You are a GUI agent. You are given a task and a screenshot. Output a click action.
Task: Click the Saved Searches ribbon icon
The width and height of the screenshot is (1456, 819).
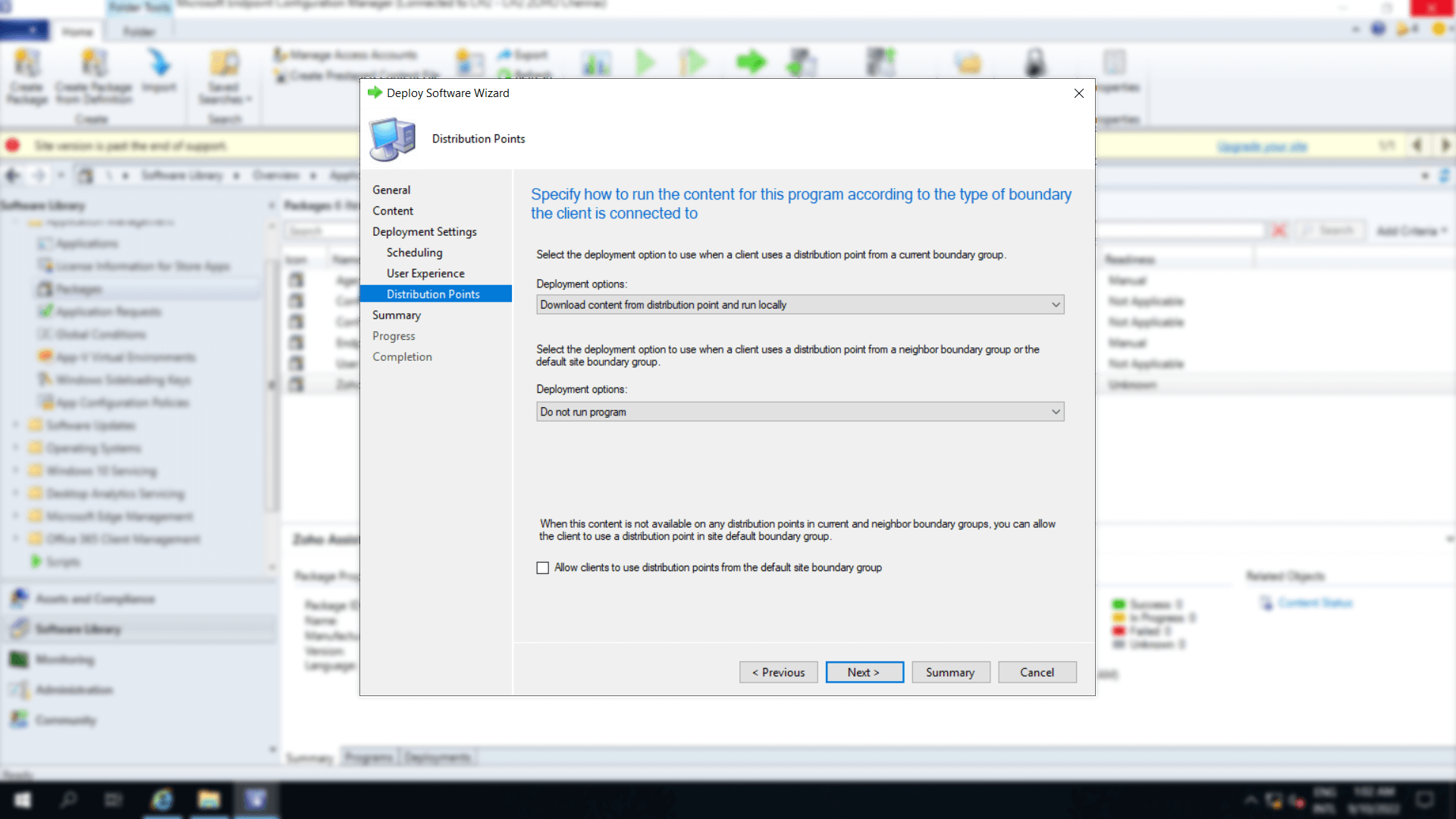tap(224, 63)
